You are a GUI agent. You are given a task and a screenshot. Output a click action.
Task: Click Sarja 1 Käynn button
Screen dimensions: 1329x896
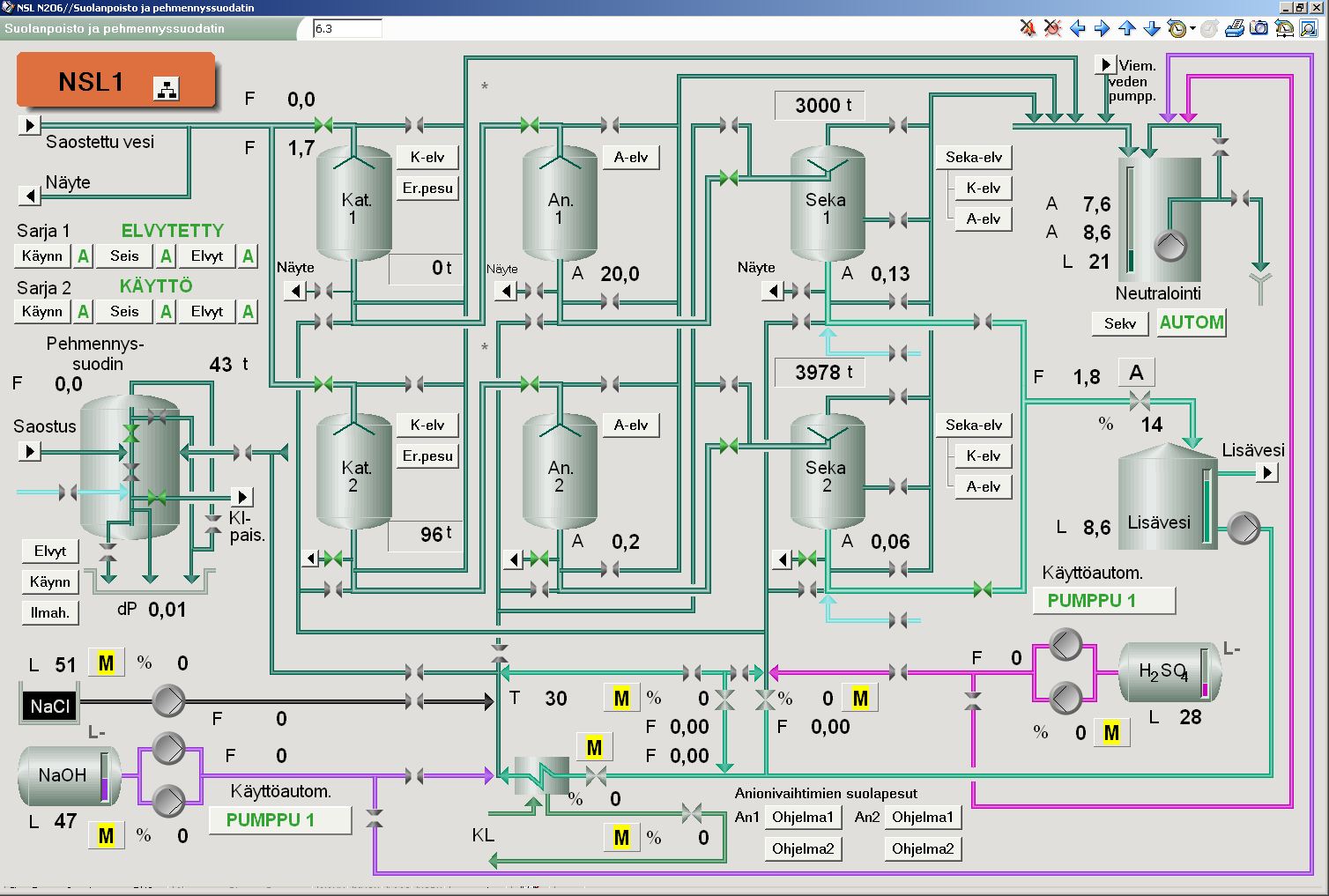(x=42, y=256)
